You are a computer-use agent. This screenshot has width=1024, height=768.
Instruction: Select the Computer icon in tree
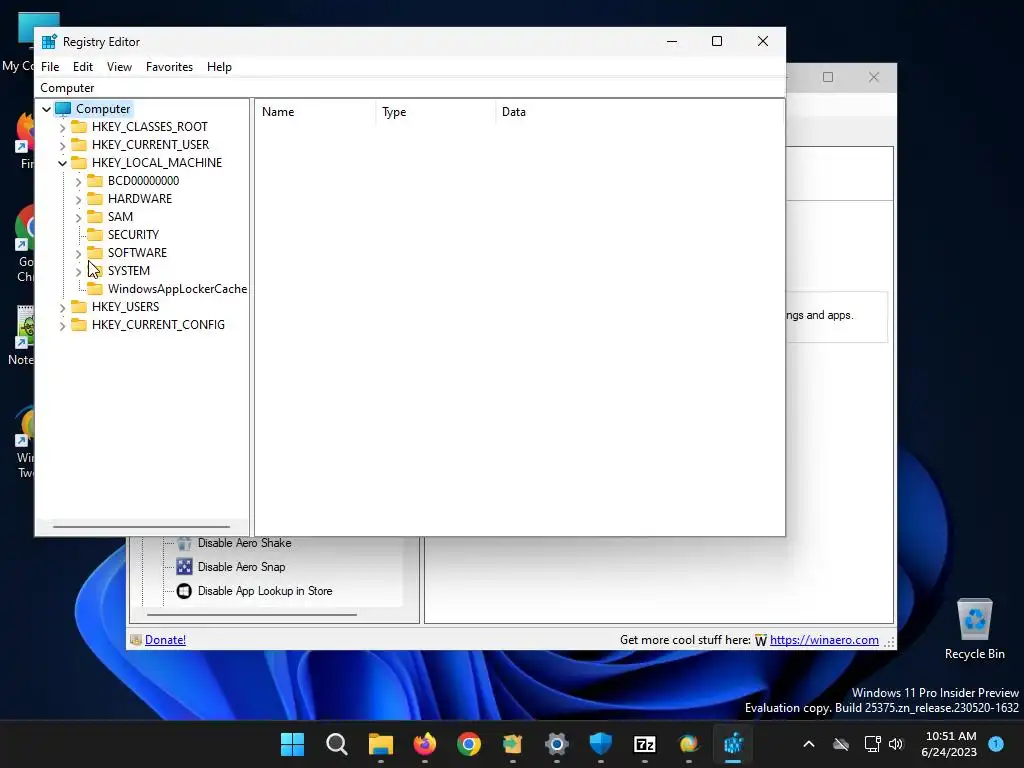click(63, 108)
